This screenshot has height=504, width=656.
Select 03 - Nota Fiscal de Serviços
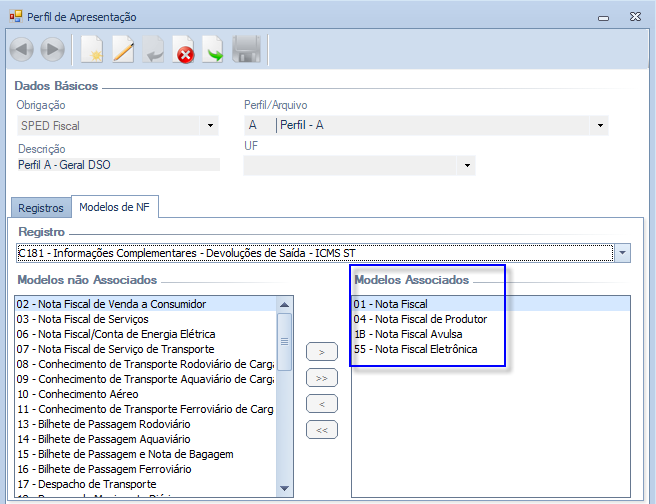145,319
